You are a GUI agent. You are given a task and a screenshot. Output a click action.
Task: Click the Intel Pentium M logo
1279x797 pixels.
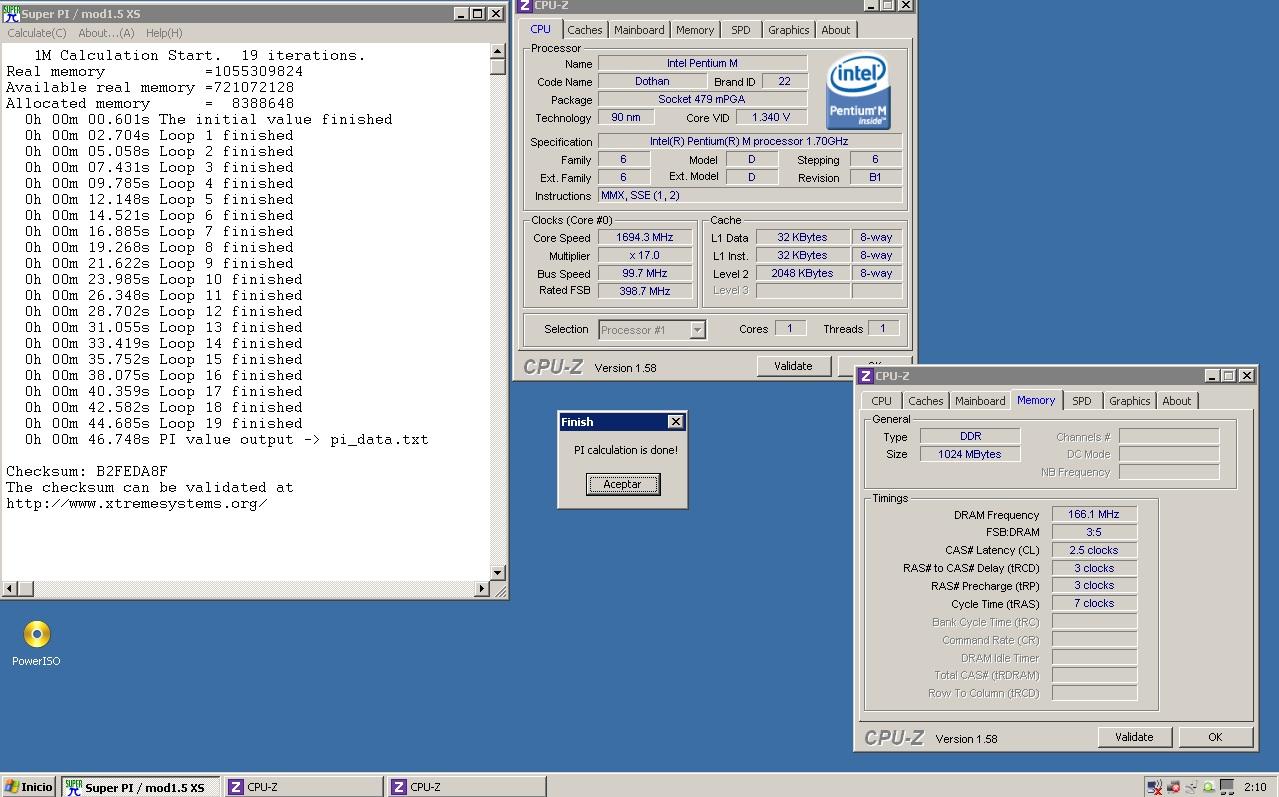click(858, 92)
